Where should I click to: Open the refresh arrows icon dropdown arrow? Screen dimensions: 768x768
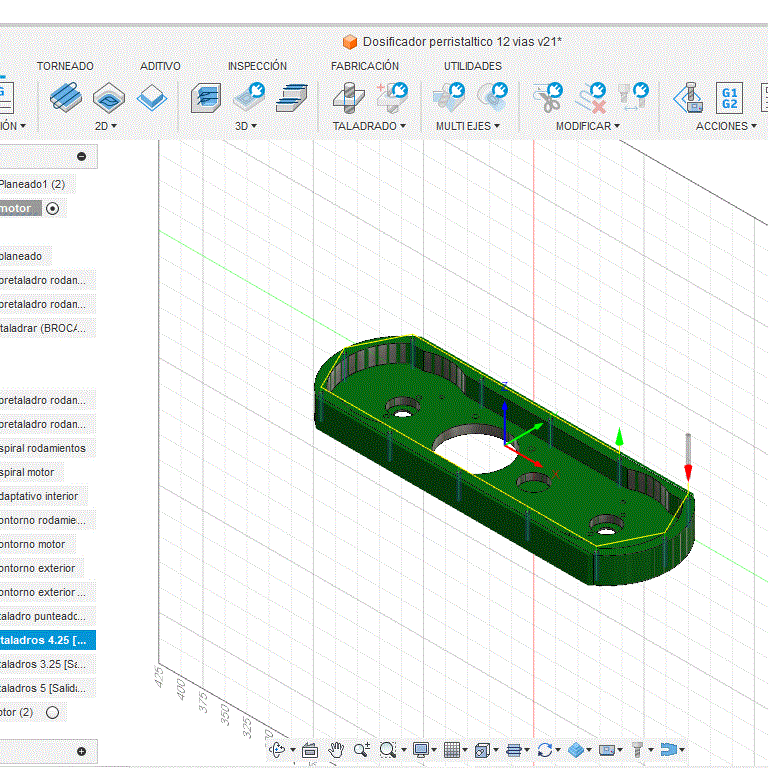(x=558, y=750)
